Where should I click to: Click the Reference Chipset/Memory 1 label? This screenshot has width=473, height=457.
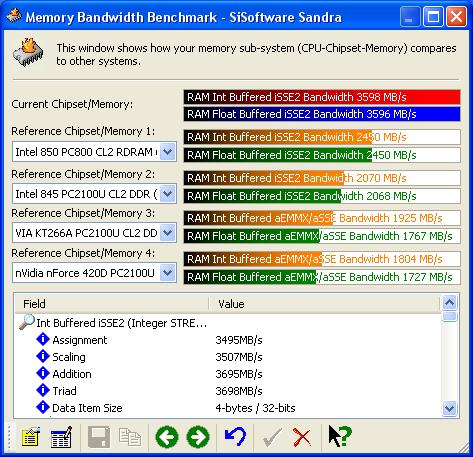pos(83,131)
